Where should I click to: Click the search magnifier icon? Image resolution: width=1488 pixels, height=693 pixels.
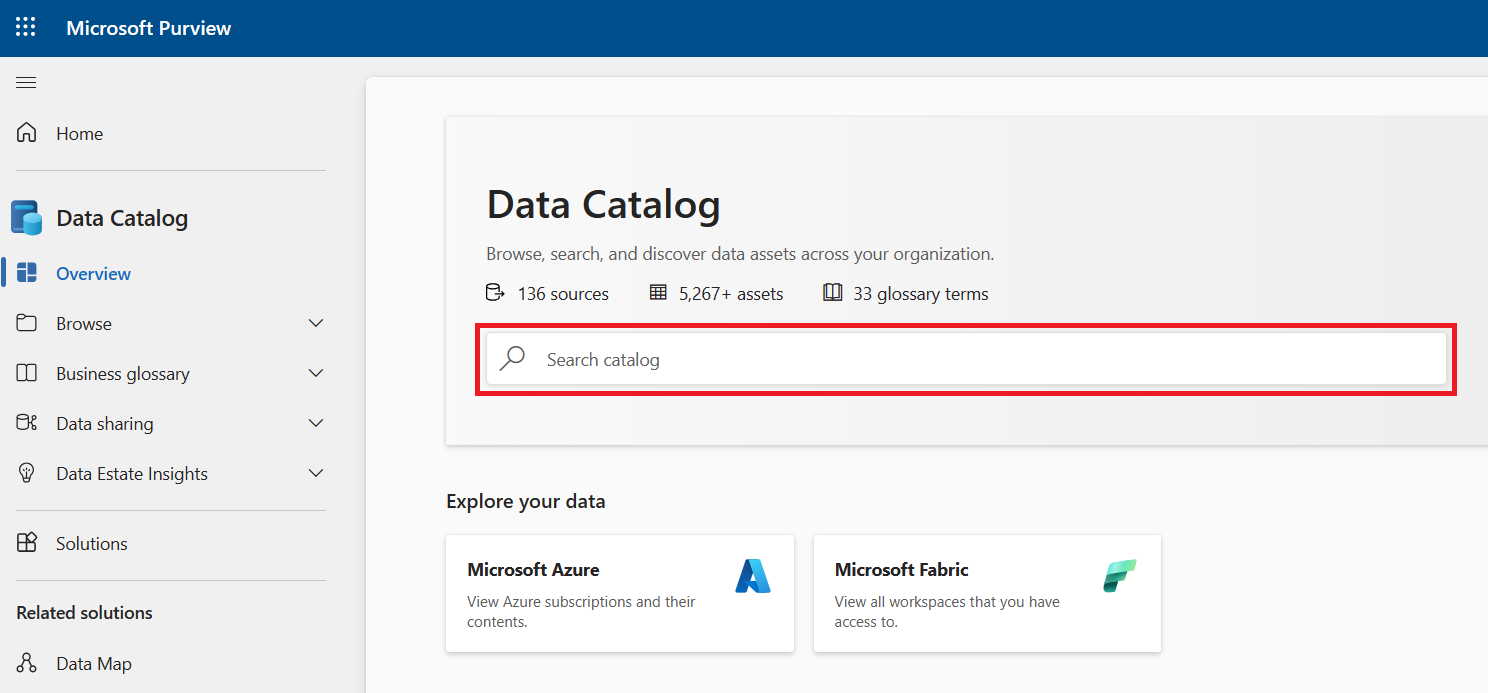tap(513, 359)
